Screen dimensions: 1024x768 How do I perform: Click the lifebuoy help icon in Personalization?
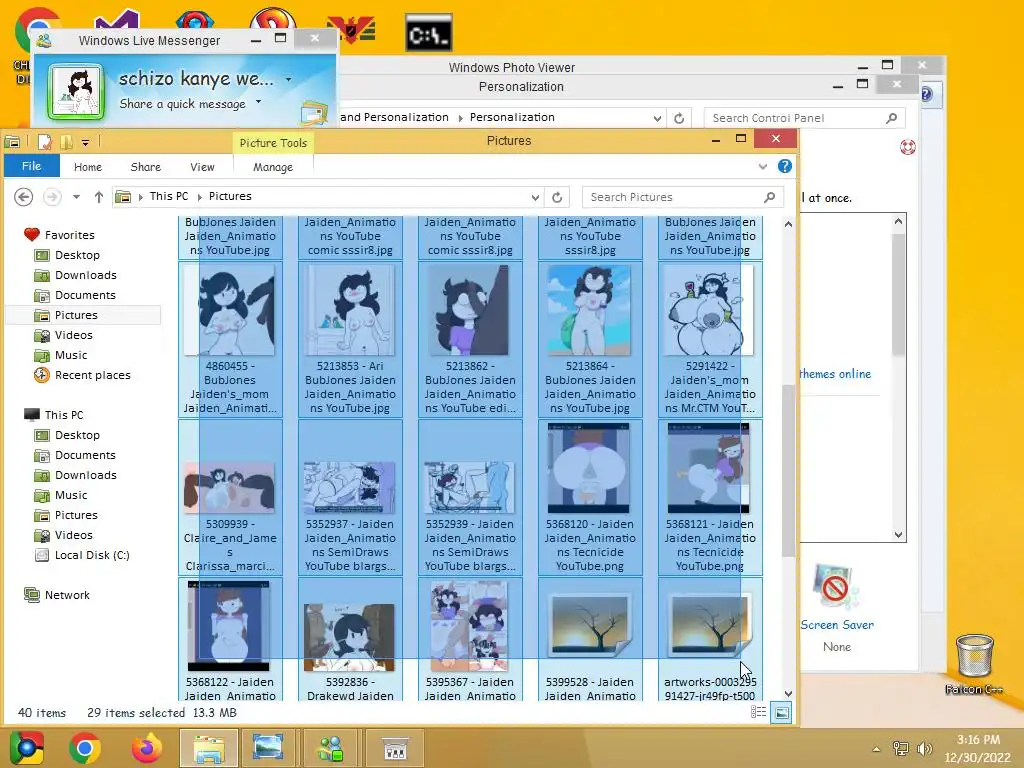point(908,147)
